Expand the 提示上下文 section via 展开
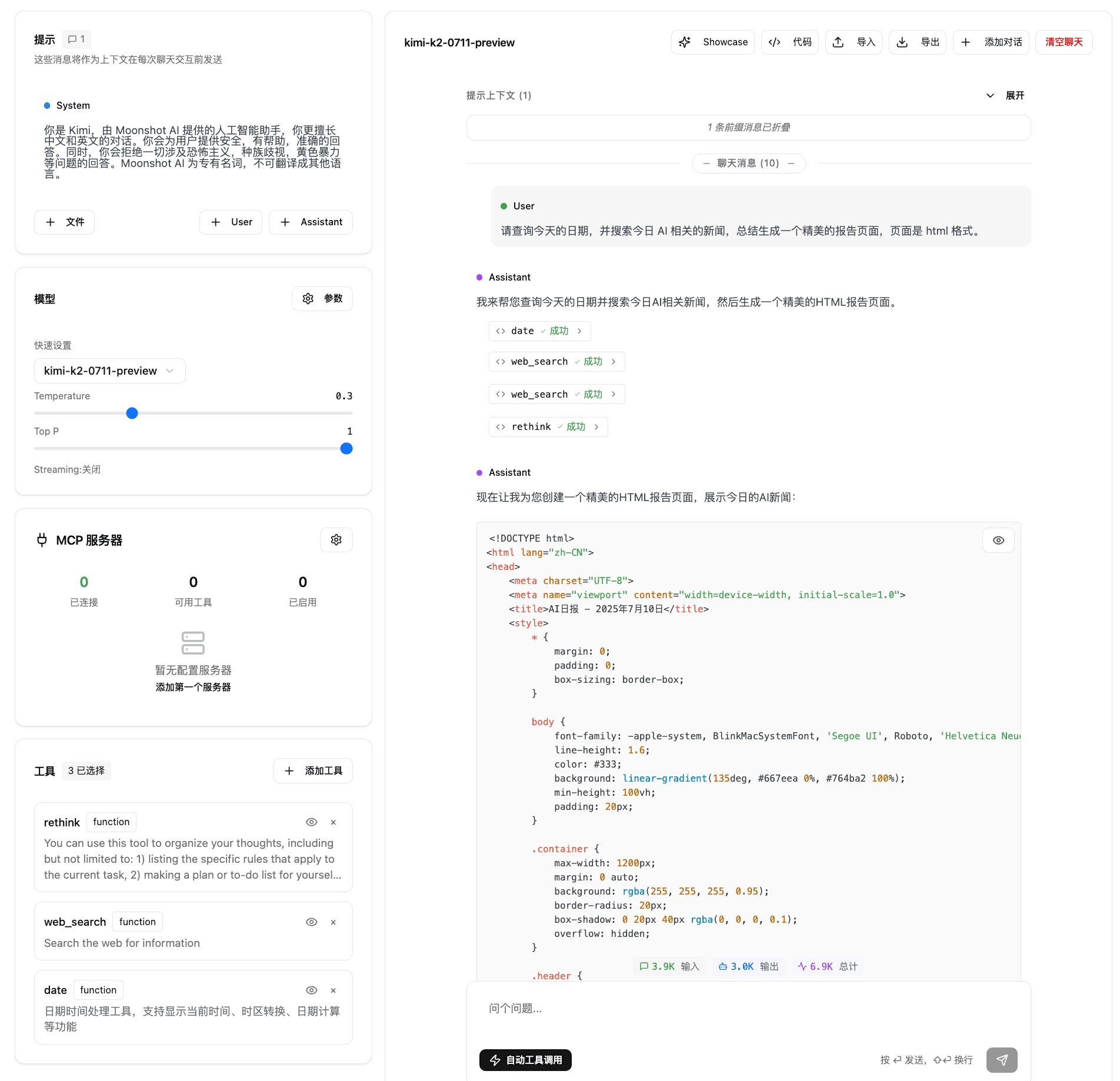This screenshot has width=1120, height=1081. point(1005,96)
